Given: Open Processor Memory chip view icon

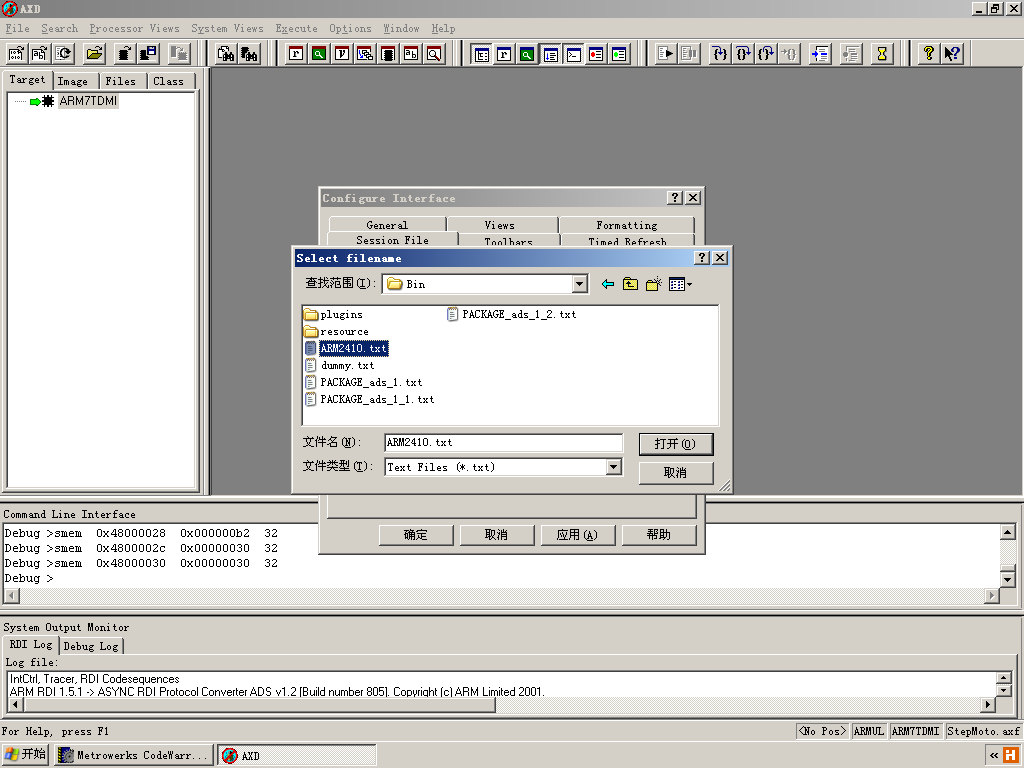Looking at the screenshot, I should pos(388,54).
